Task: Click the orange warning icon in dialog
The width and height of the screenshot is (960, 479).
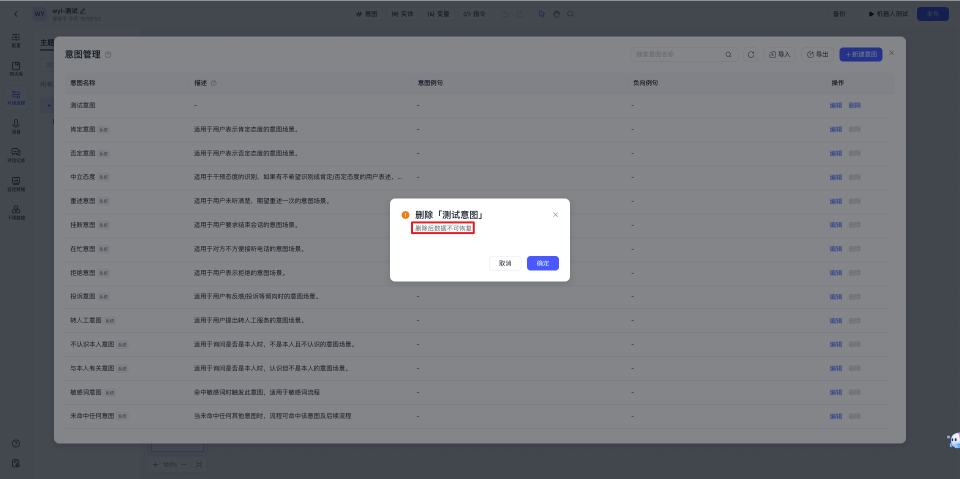Action: point(405,215)
